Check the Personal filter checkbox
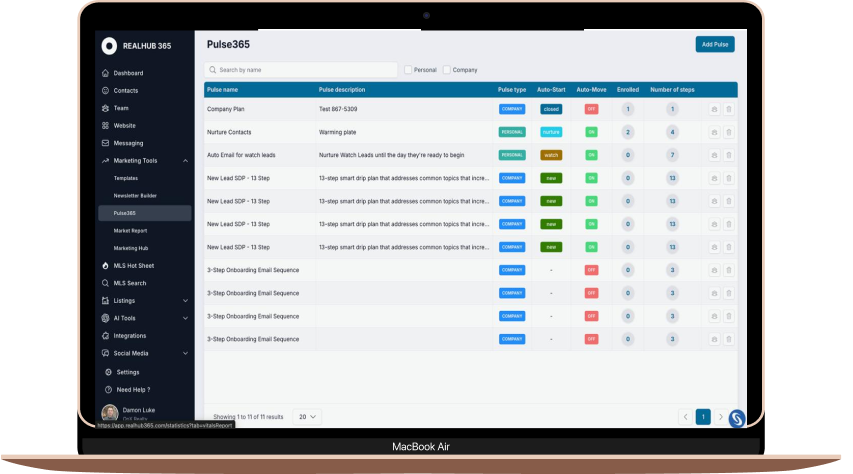The image size is (853, 474). (x=408, y=70)
